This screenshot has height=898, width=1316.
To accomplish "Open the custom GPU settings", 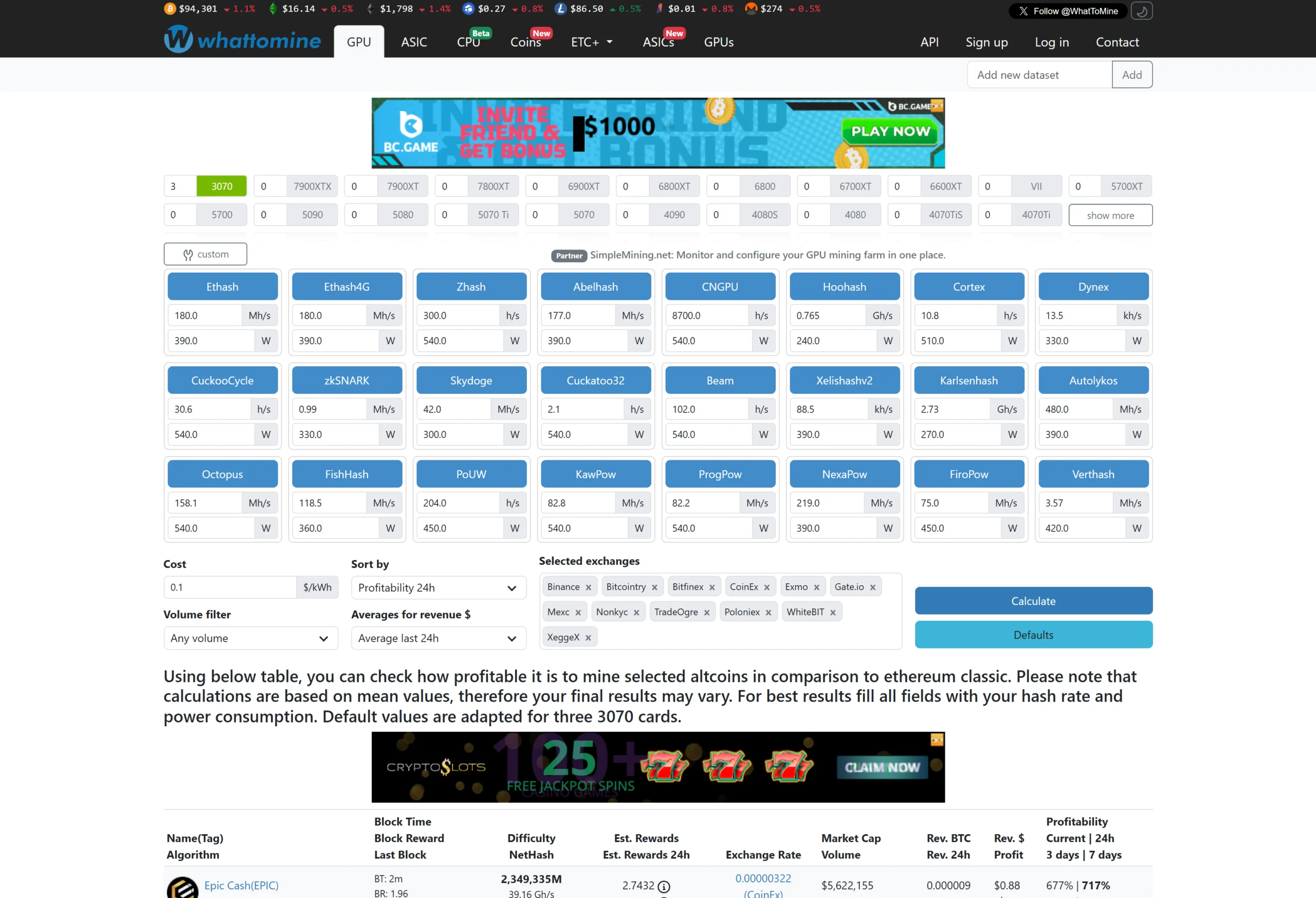I will click(205, 254).
